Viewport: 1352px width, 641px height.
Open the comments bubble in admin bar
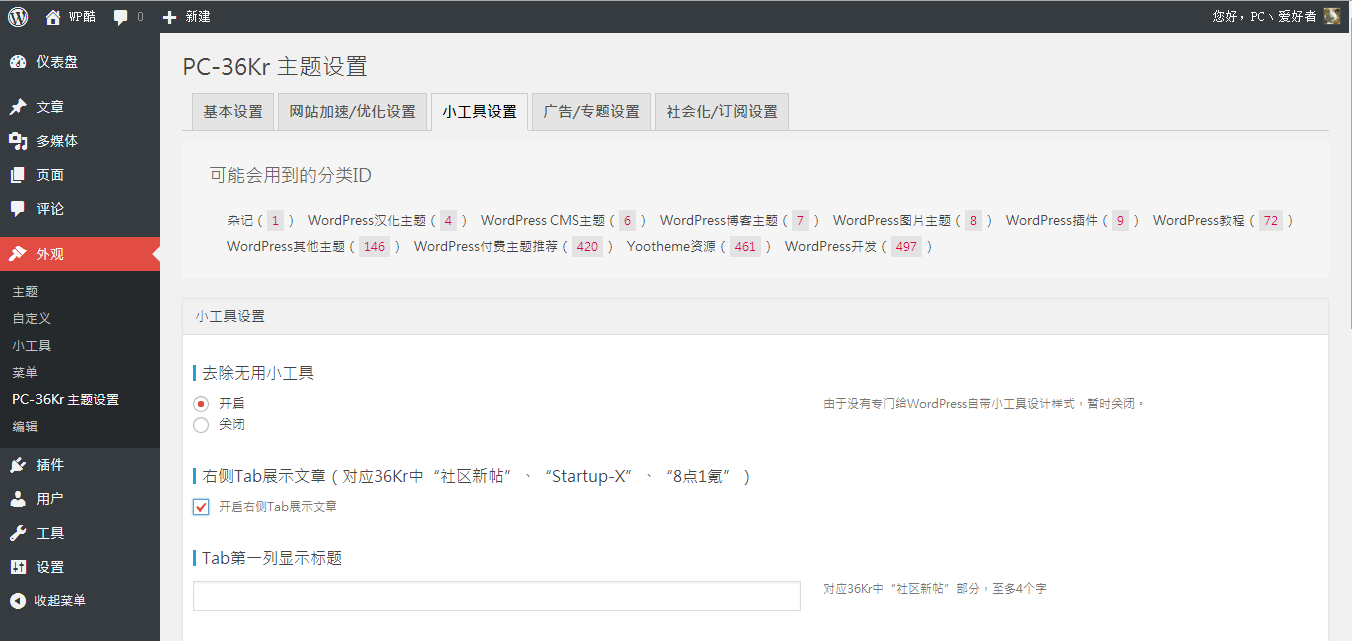pyautogui.click(x=121, y=17)
